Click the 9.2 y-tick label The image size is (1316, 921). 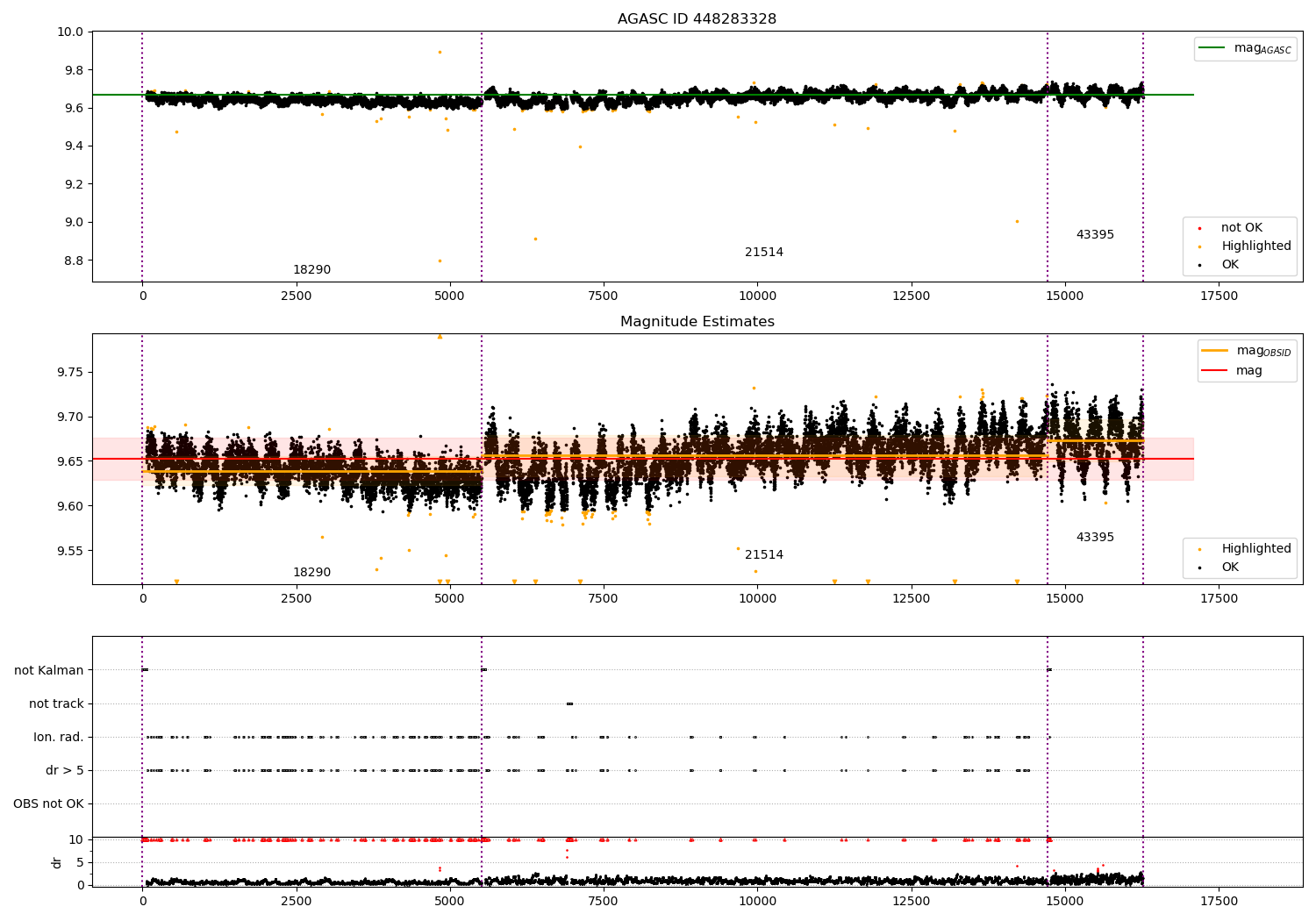click(74, 184)
